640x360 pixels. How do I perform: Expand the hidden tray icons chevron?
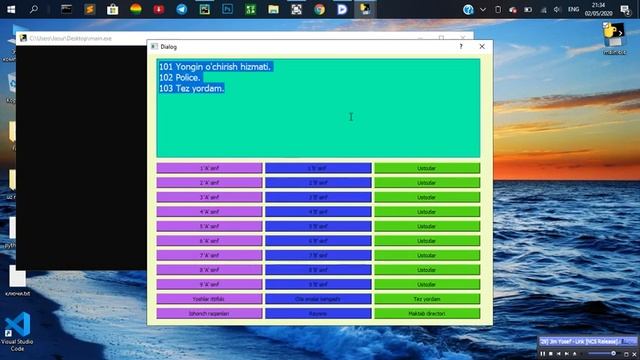[x=483, y=9]
